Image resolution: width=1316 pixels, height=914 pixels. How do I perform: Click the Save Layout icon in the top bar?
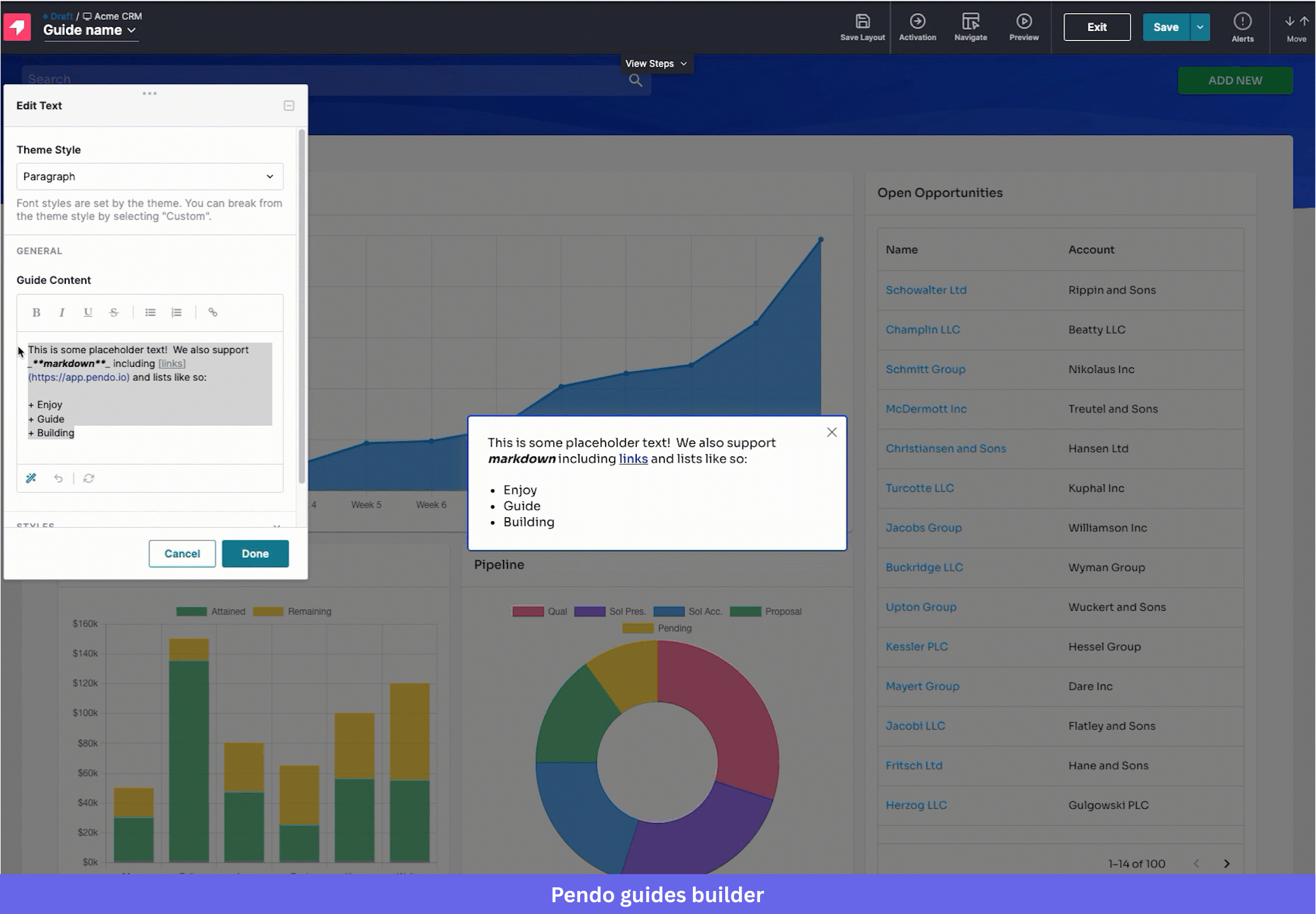[x=862, y=27]
